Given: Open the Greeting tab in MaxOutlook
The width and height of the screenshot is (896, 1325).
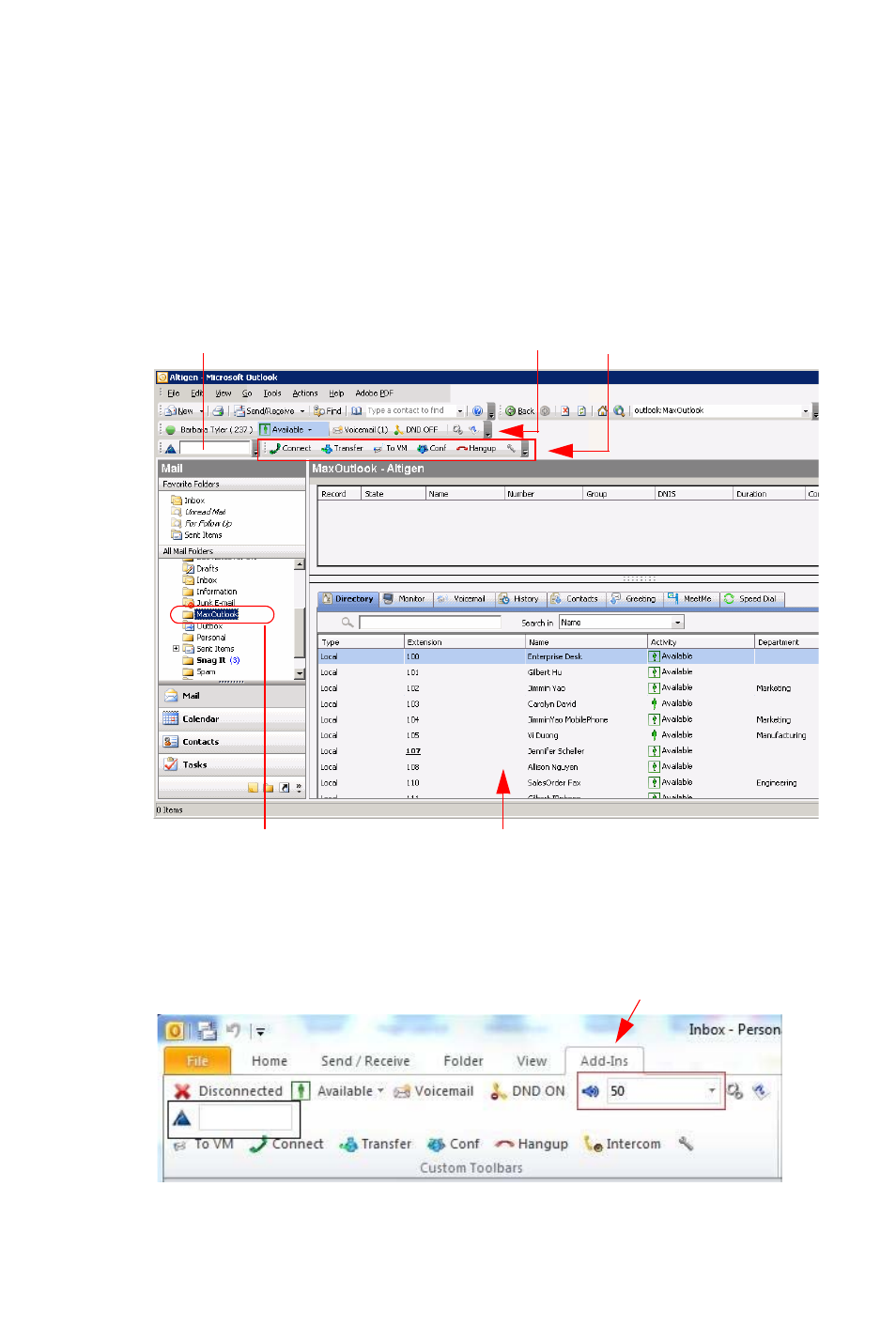Looking at the screenshot, I should [634, 599].
